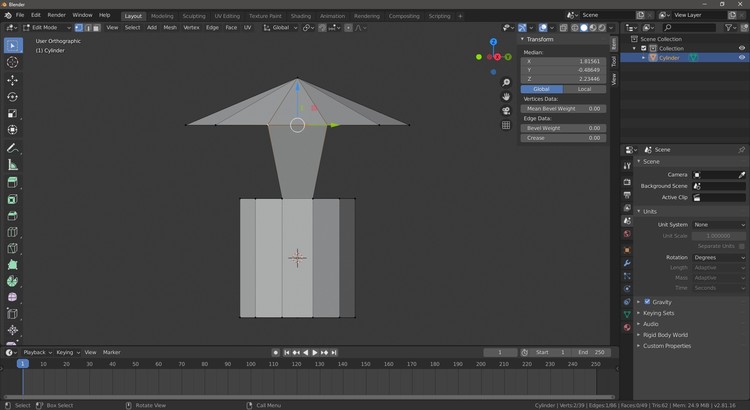
Task: Enable the Gravity checkbox
Action: (647, 301)
